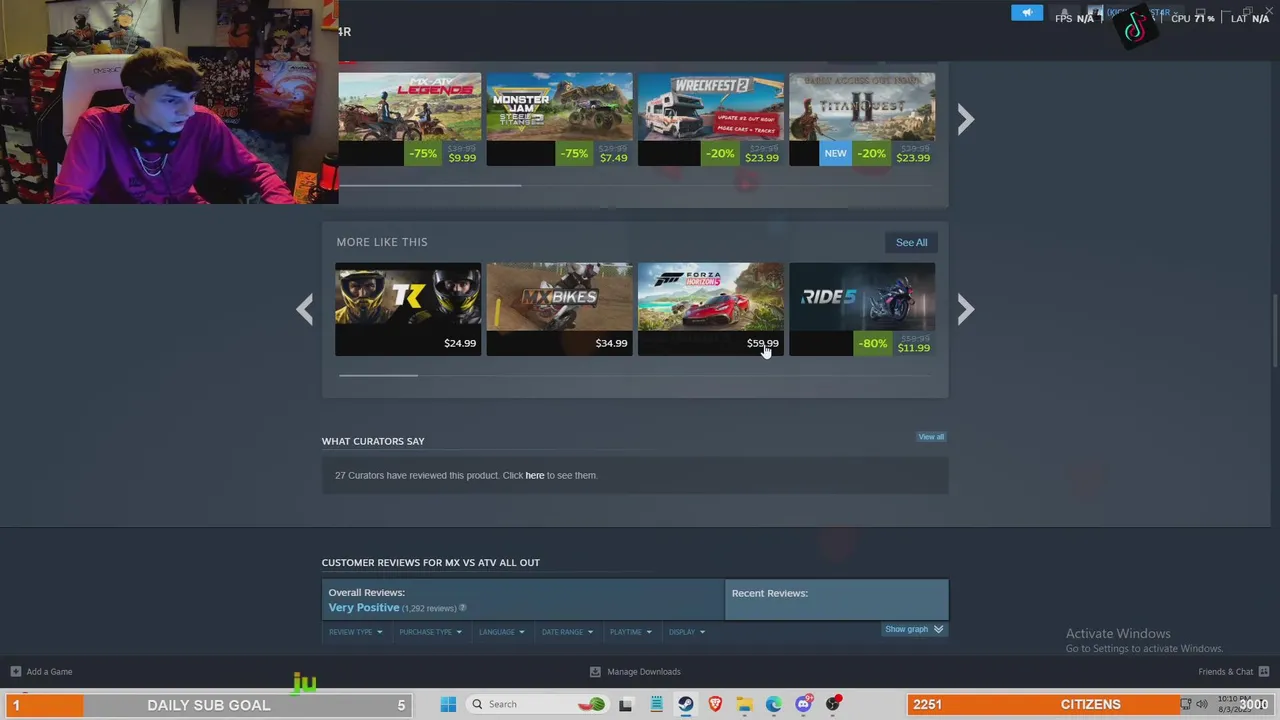Click Forza Horizon 5 $59.99 price
The height and width of the screenshot is (720, 1280).
pos(762,343)
